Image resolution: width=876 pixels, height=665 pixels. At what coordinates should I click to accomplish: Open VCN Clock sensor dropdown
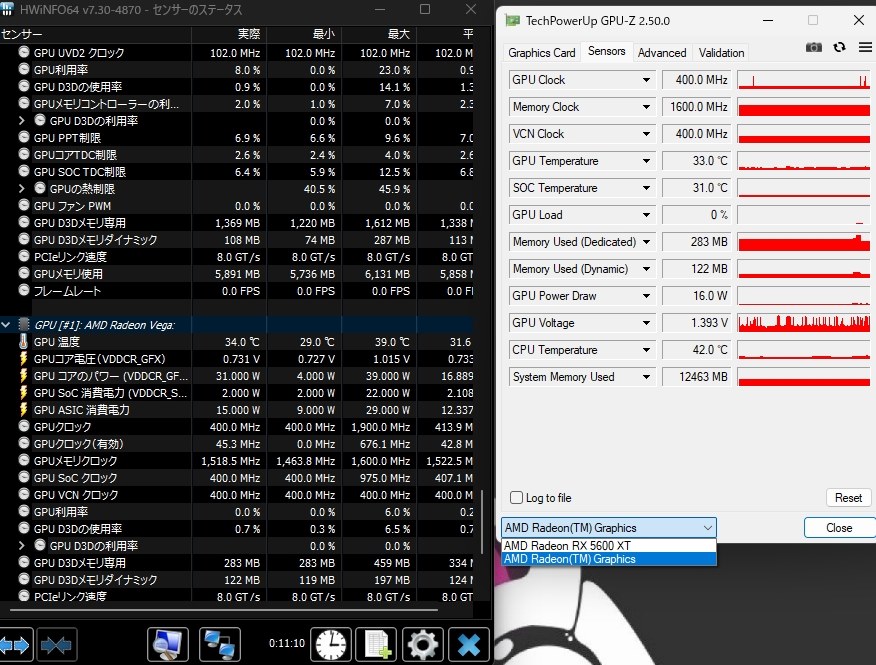click(x=646, y=134)
